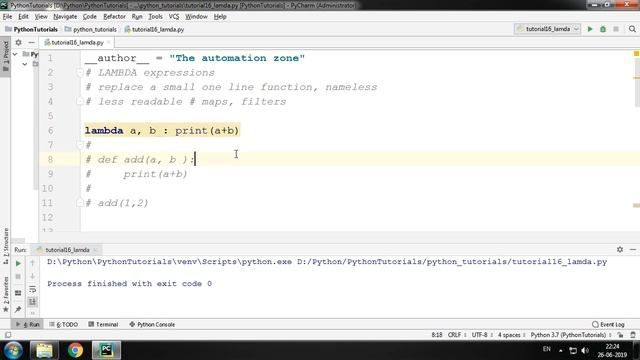
Task: Collapse the second project tree node
Action: (x=24, y=64)
